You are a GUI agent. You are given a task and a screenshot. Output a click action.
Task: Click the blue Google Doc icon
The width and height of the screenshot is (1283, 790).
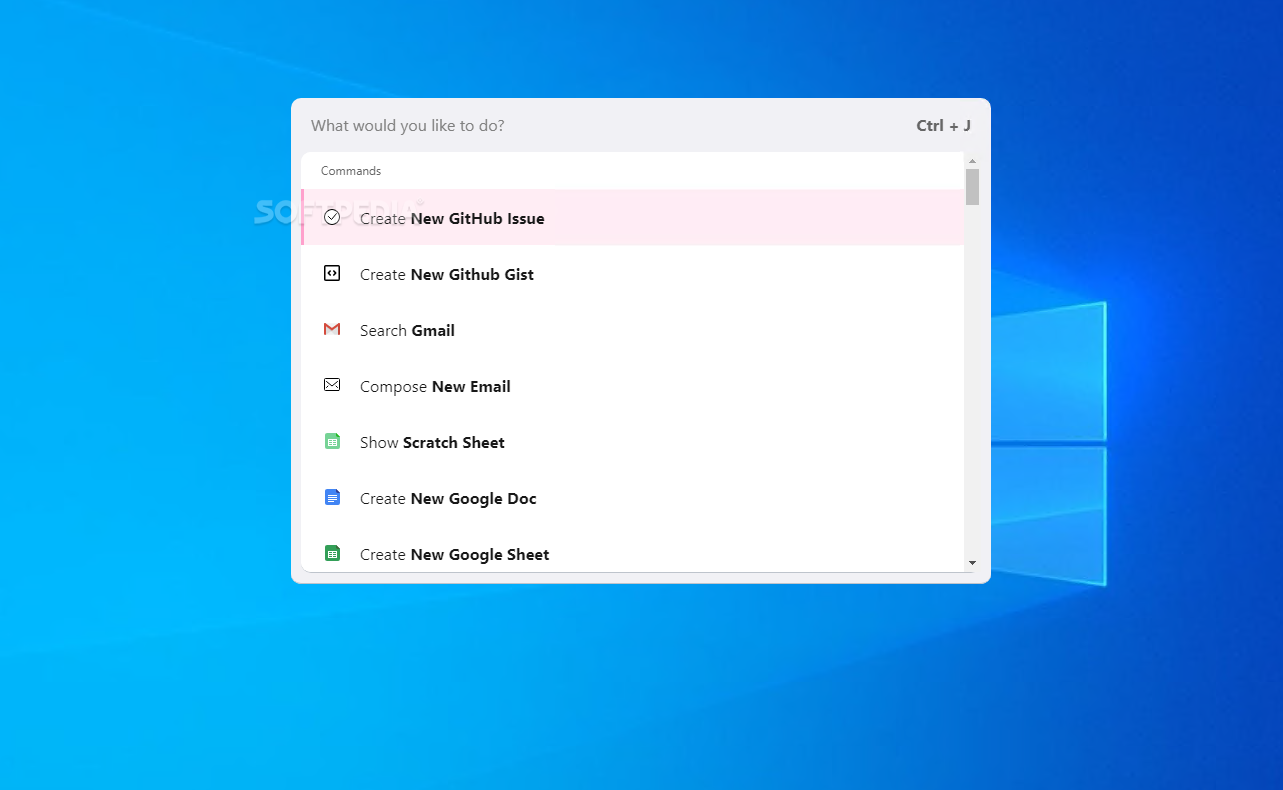click(332, 497)
